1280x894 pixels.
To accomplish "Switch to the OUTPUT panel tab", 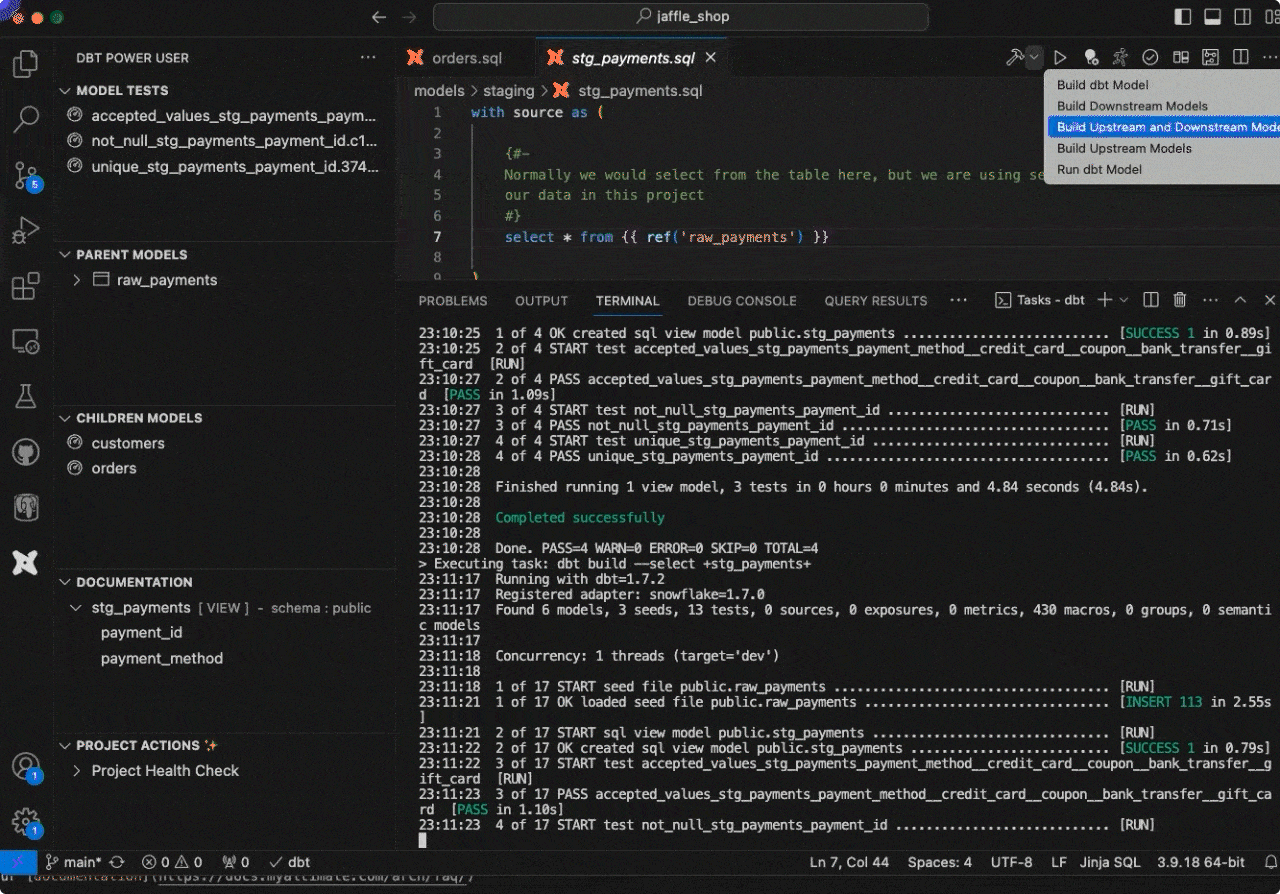I will (541, 300).
